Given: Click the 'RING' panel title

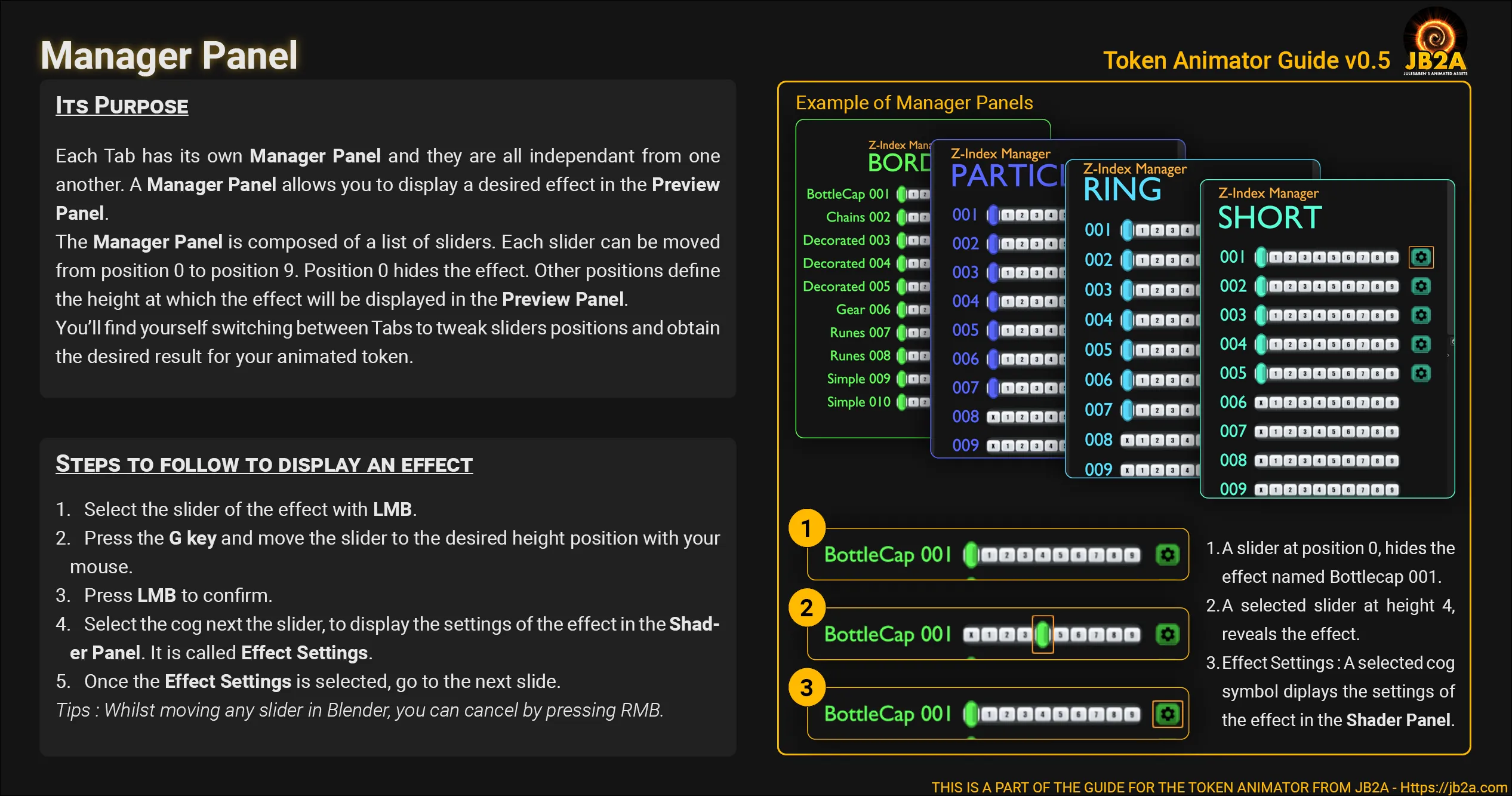Looking at the screenshot, I should [1122, 190].
